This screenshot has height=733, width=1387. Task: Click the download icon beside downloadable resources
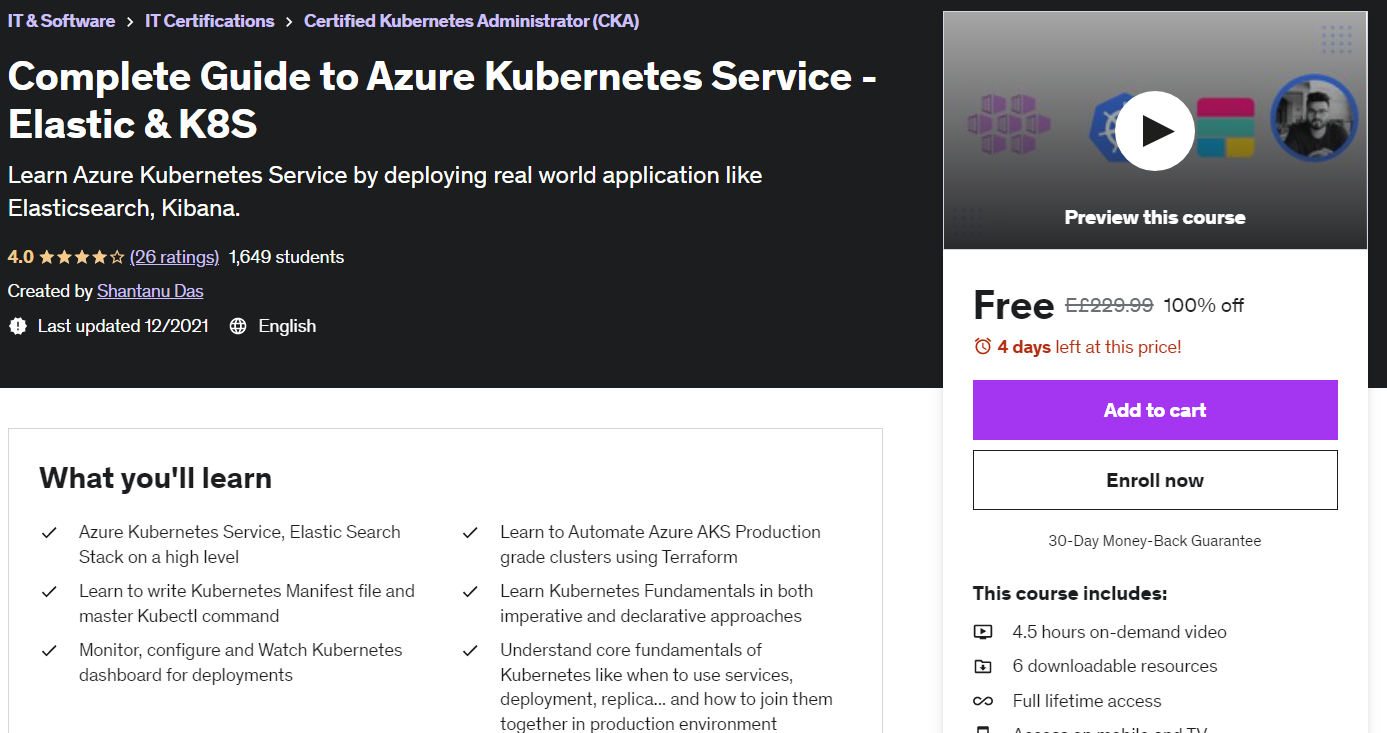tap(983, 666)
